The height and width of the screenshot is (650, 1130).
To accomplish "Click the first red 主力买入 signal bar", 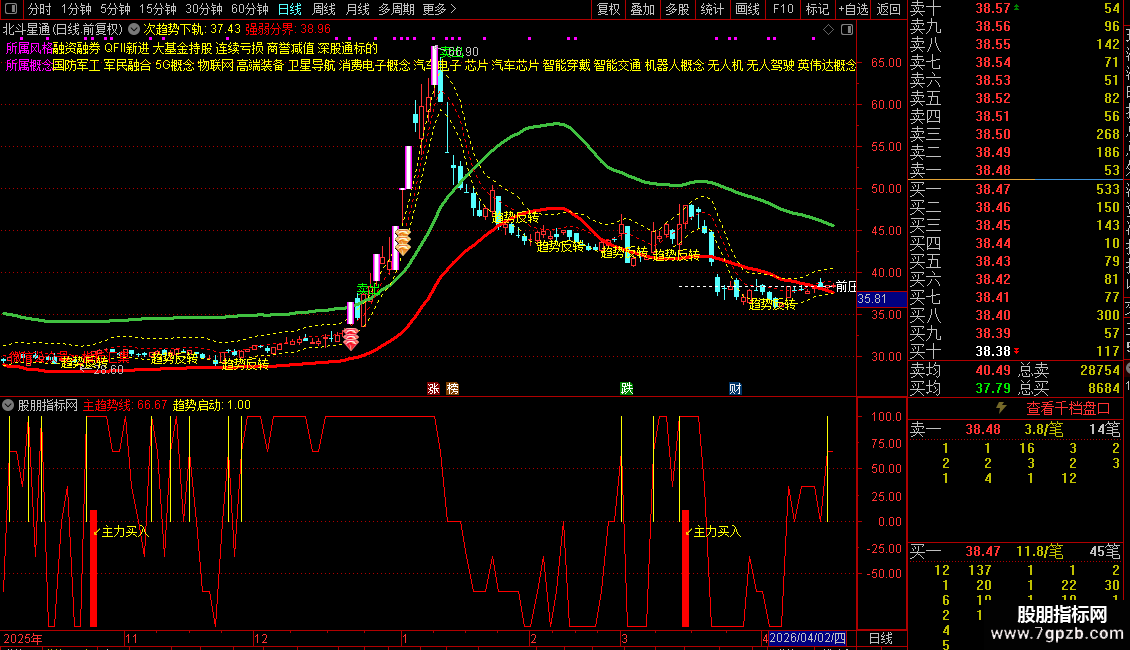I will pyautogui.click(x=94, y=569).
